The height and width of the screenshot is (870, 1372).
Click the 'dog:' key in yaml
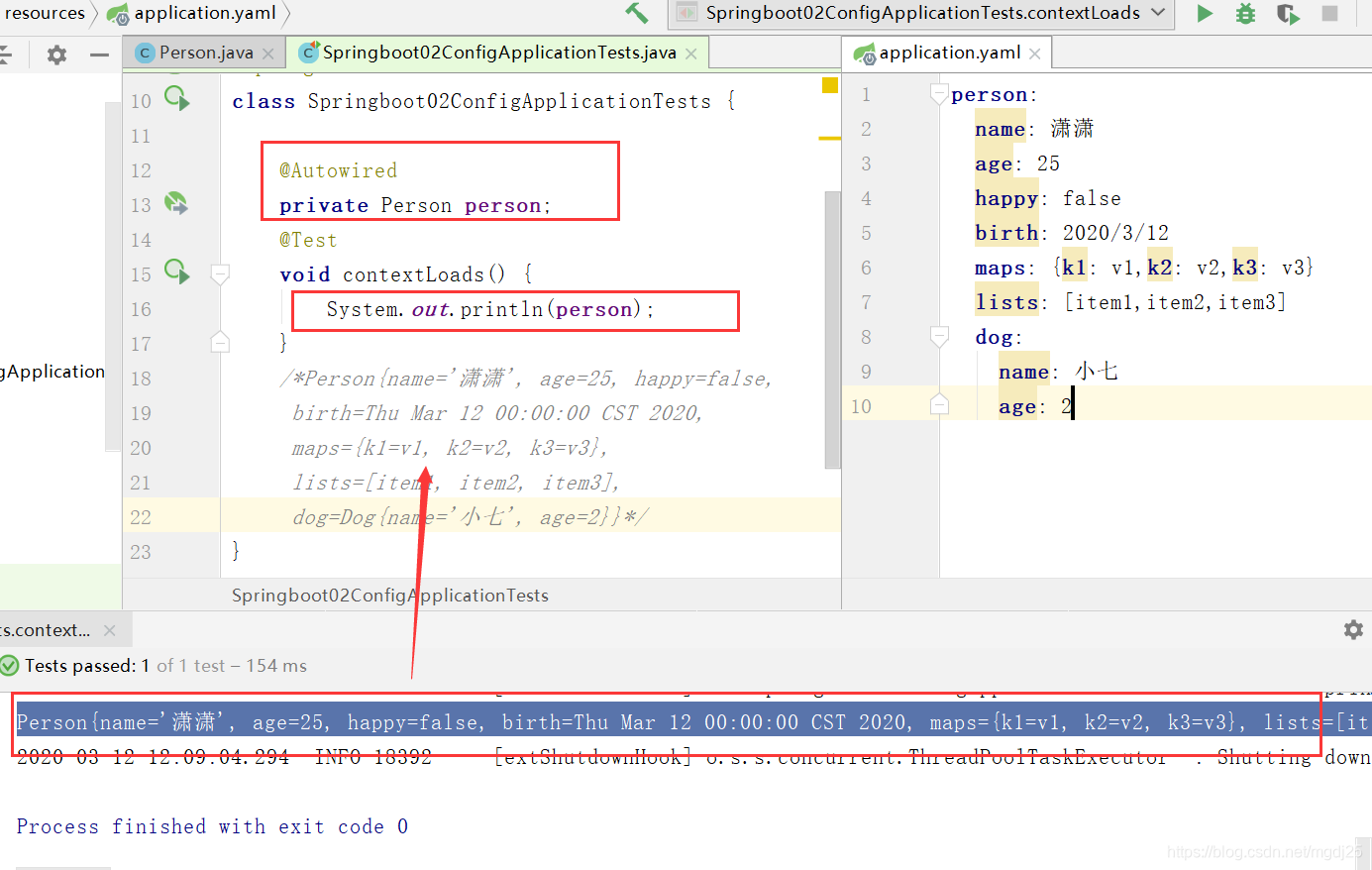(x=999, y=337)
